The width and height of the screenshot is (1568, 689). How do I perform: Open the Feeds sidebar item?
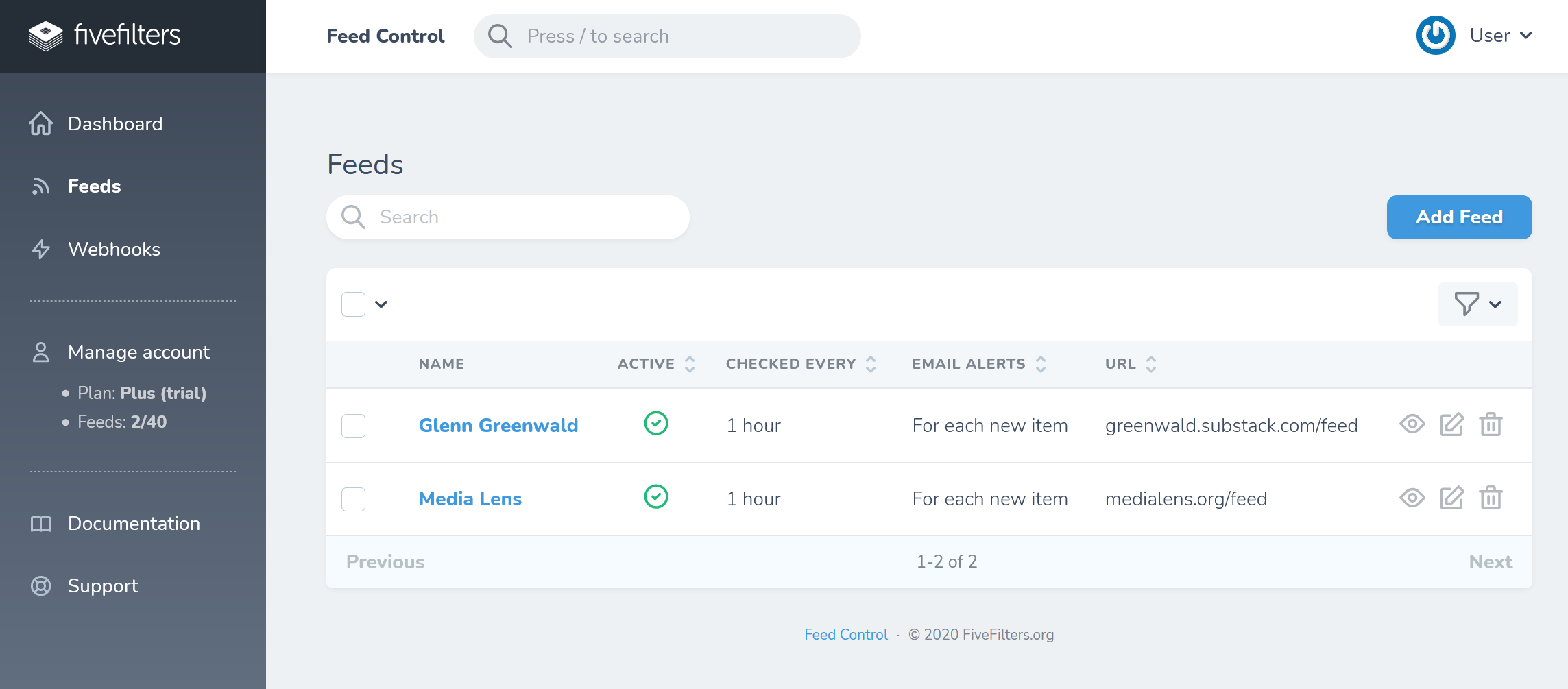[94, 186]
